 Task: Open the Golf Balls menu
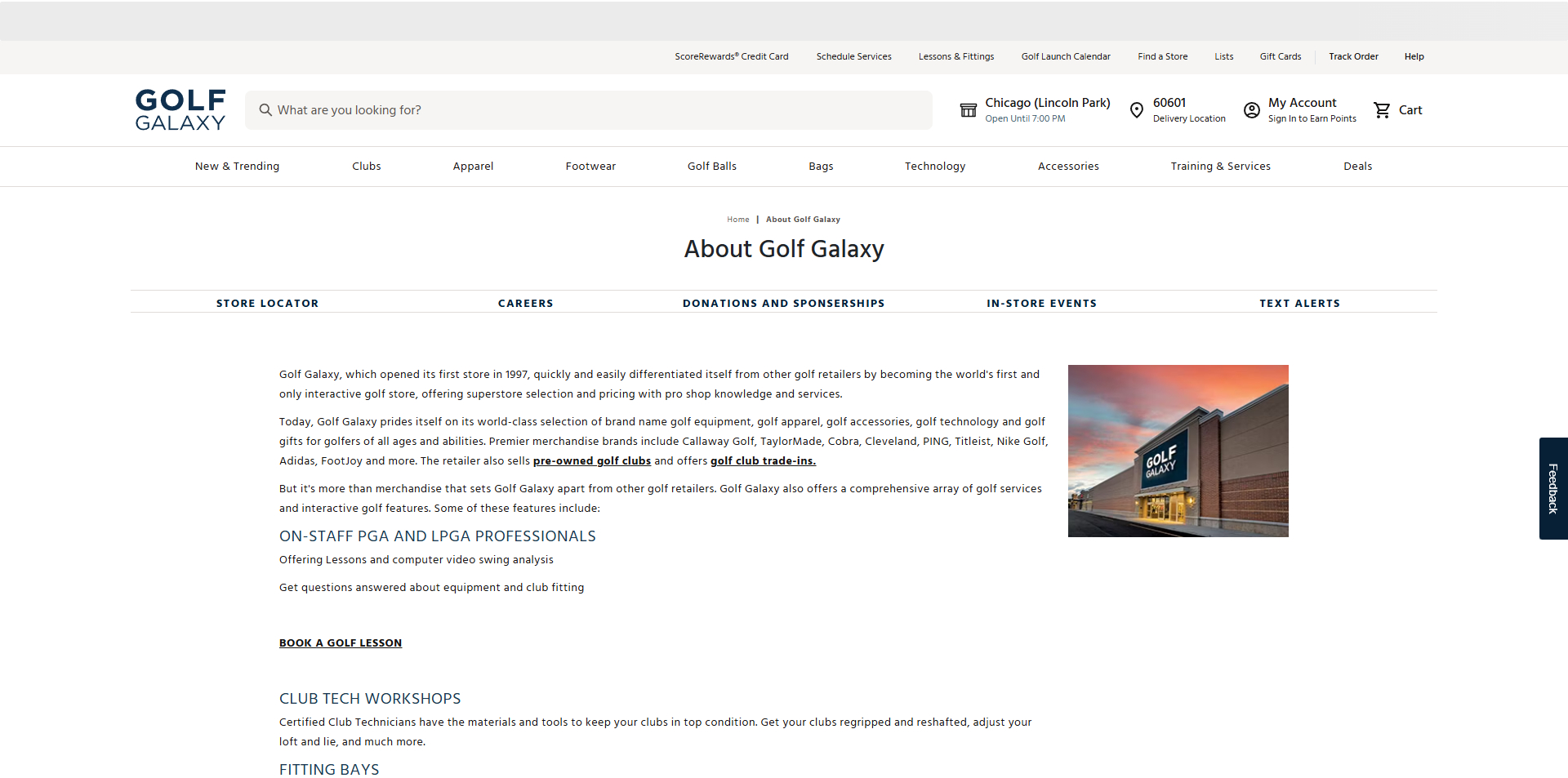[x=711, y=166]
